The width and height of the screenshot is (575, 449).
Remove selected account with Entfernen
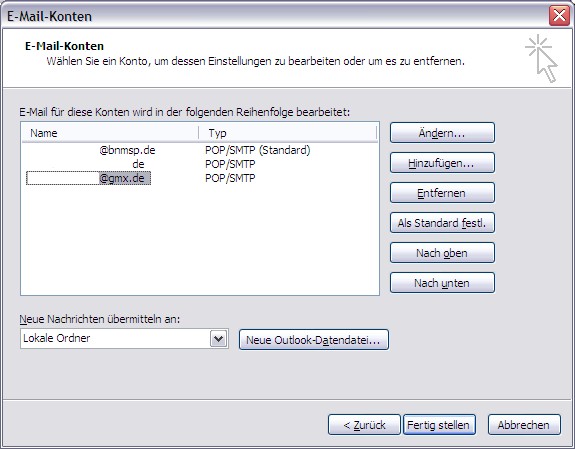(442, 193)
